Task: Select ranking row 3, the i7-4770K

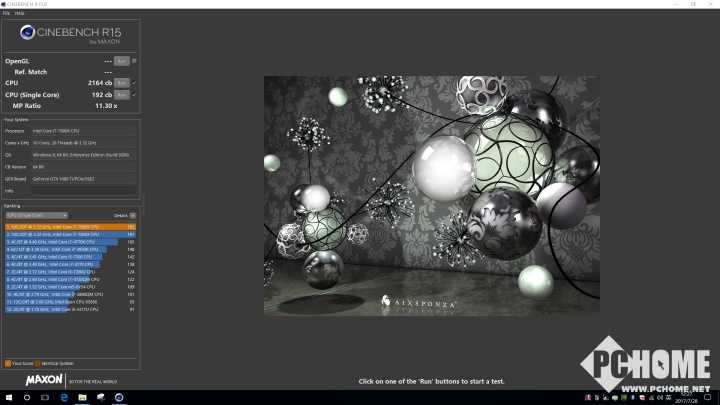Action: [x=71, y=242]
